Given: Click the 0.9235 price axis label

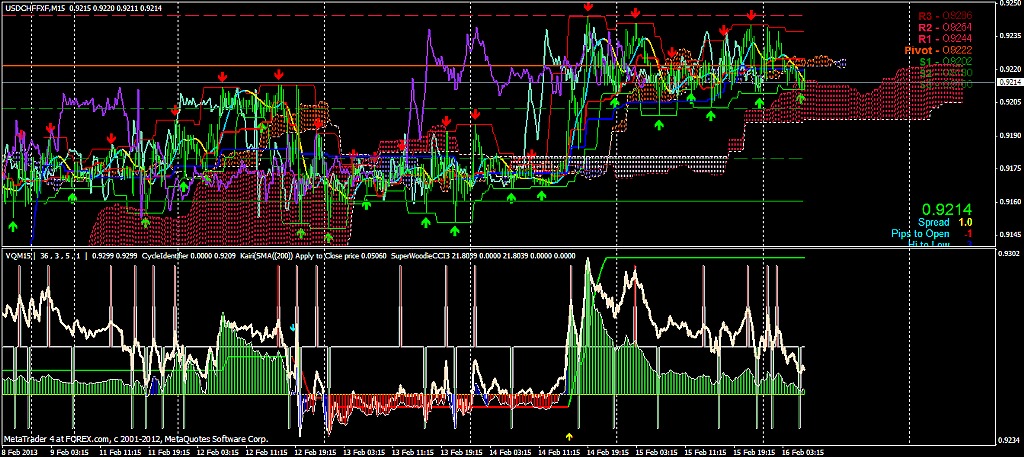Looking at the screenshot, I should [x=1010, y=35].
